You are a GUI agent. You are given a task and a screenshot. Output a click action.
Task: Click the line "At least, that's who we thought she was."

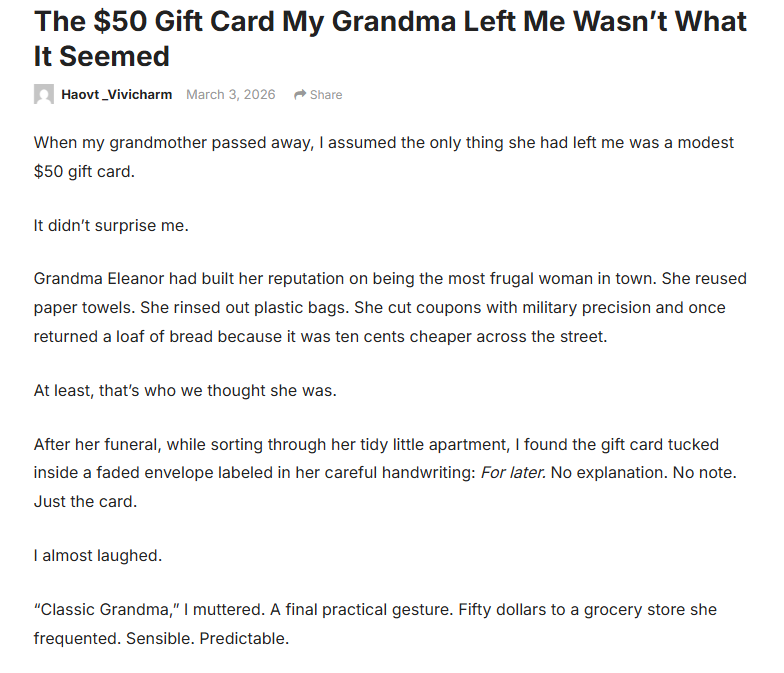(x=185, y=390)
